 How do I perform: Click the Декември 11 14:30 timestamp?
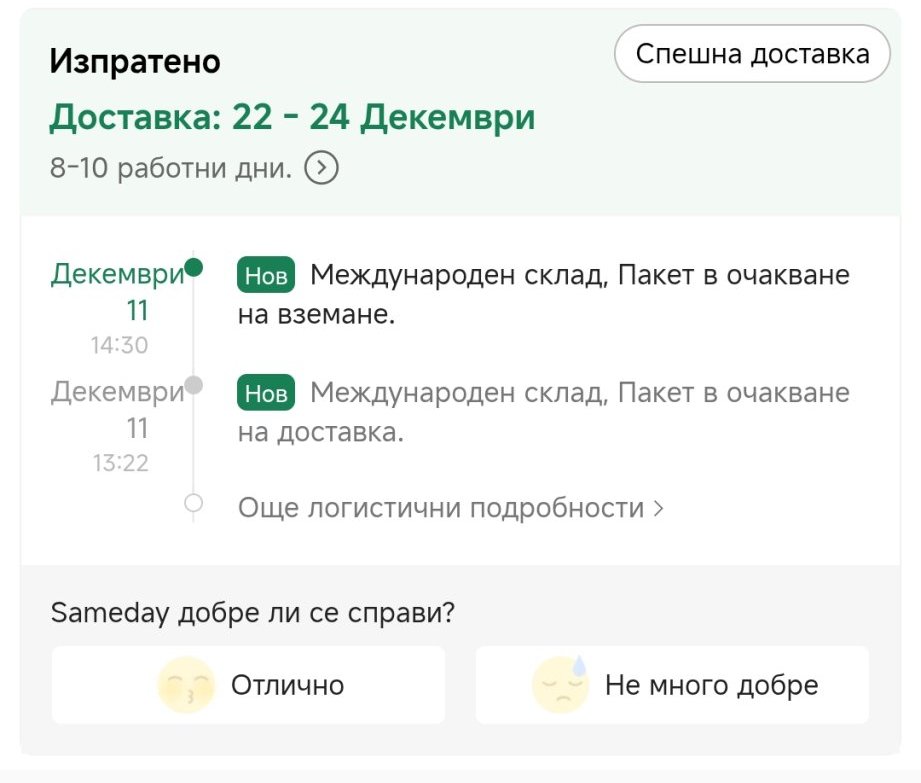118,308
